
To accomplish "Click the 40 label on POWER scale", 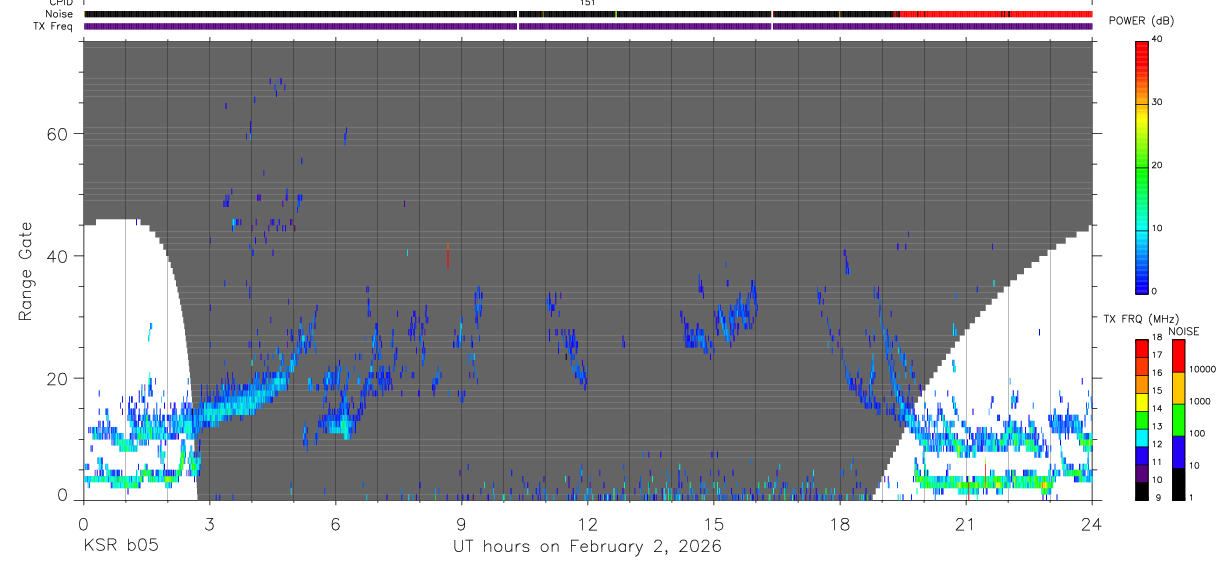I will pos(1157,39).
